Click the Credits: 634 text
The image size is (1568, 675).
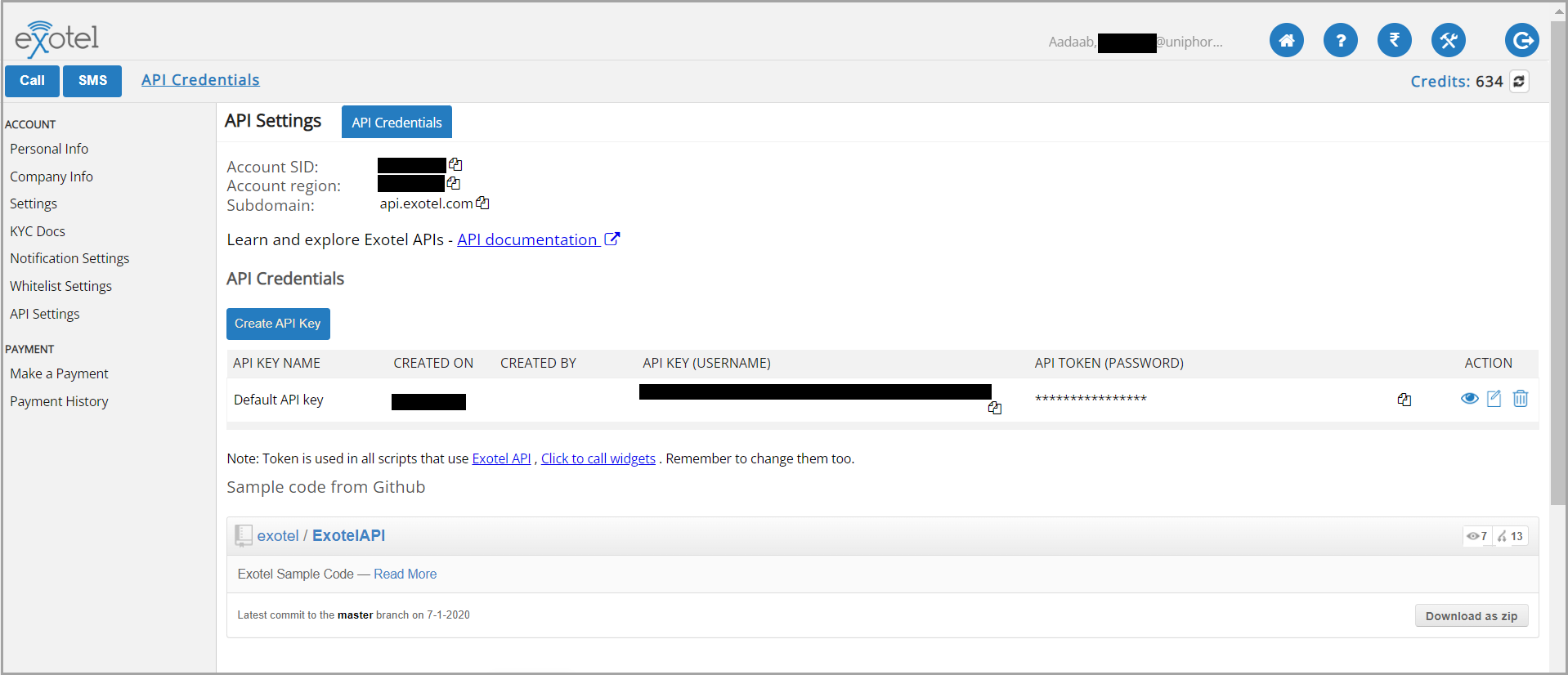1456,81
